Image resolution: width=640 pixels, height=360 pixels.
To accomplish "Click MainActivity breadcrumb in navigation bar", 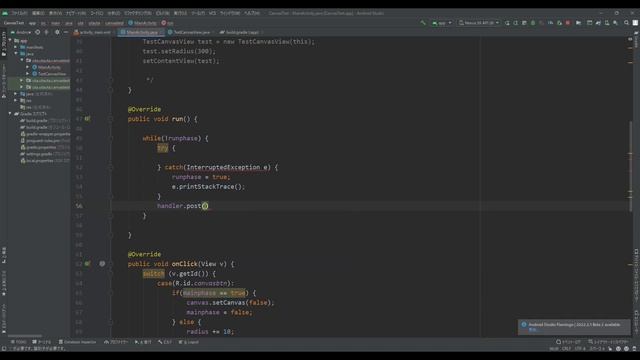I will coord(142,23).
